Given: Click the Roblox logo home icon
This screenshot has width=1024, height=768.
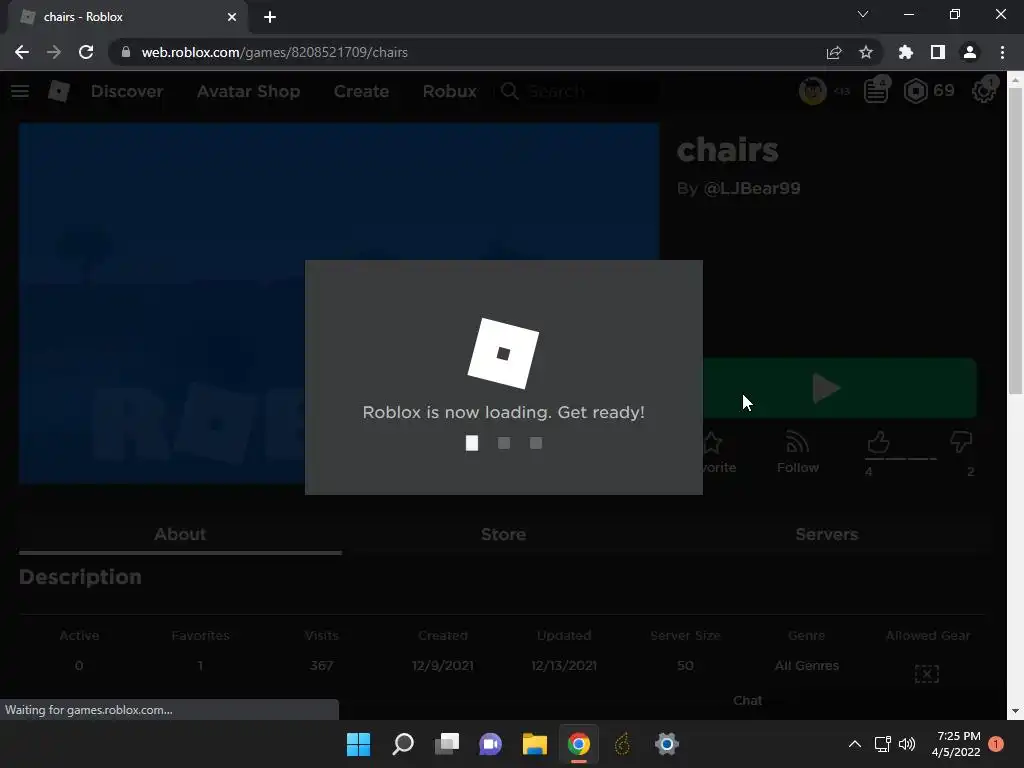Looking at the screenshot, I should 59,91.
